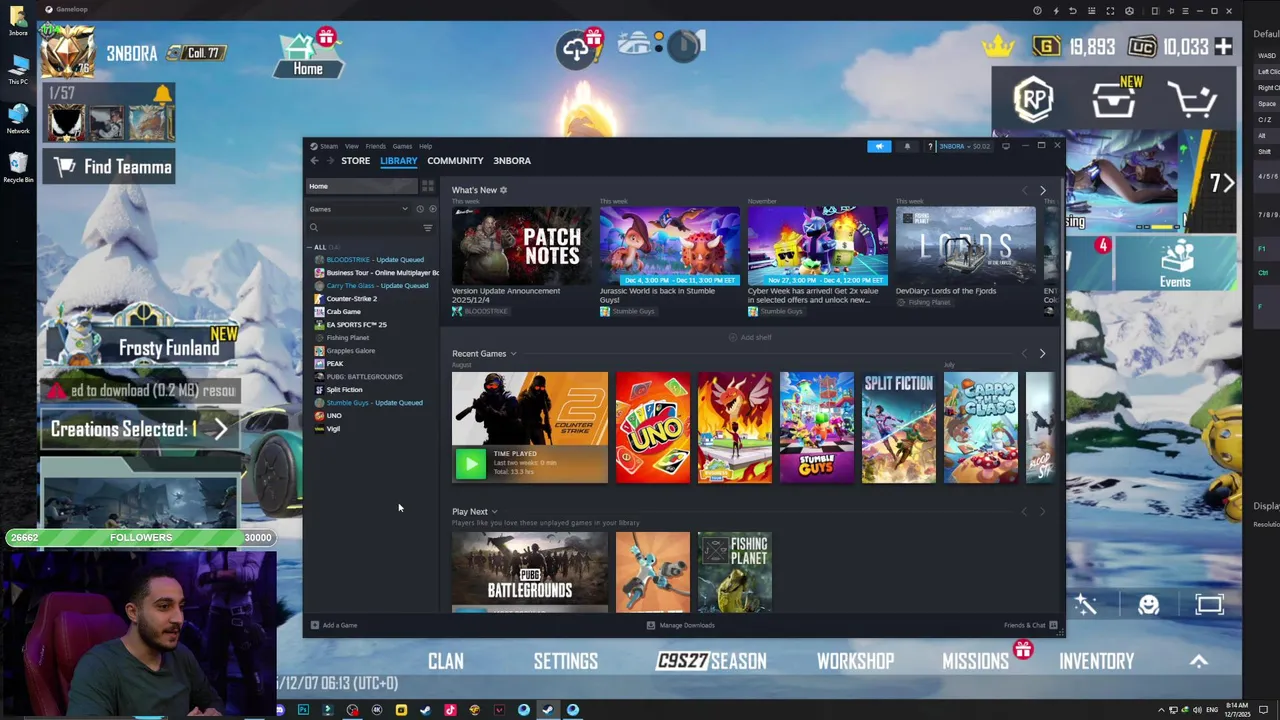
Task: Switch Steam to Big Picture mode icon
Action: point(1006,146)
